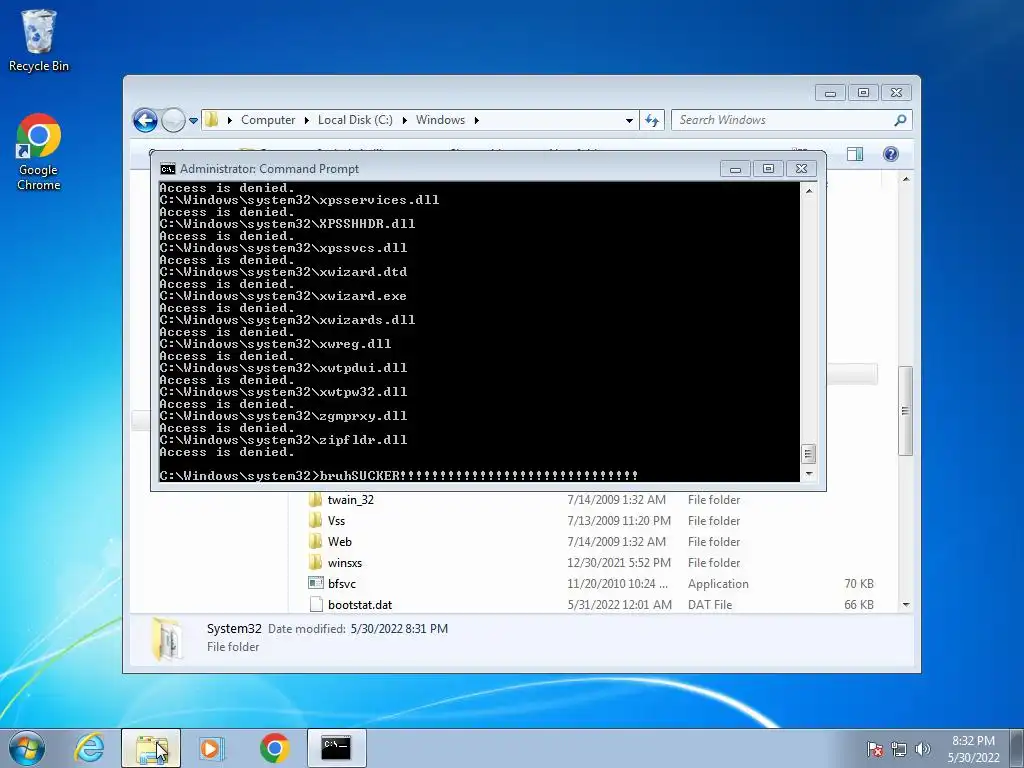Open the Recycle Bin desktop icon
Screen dimensions: 1024x768
39,40
